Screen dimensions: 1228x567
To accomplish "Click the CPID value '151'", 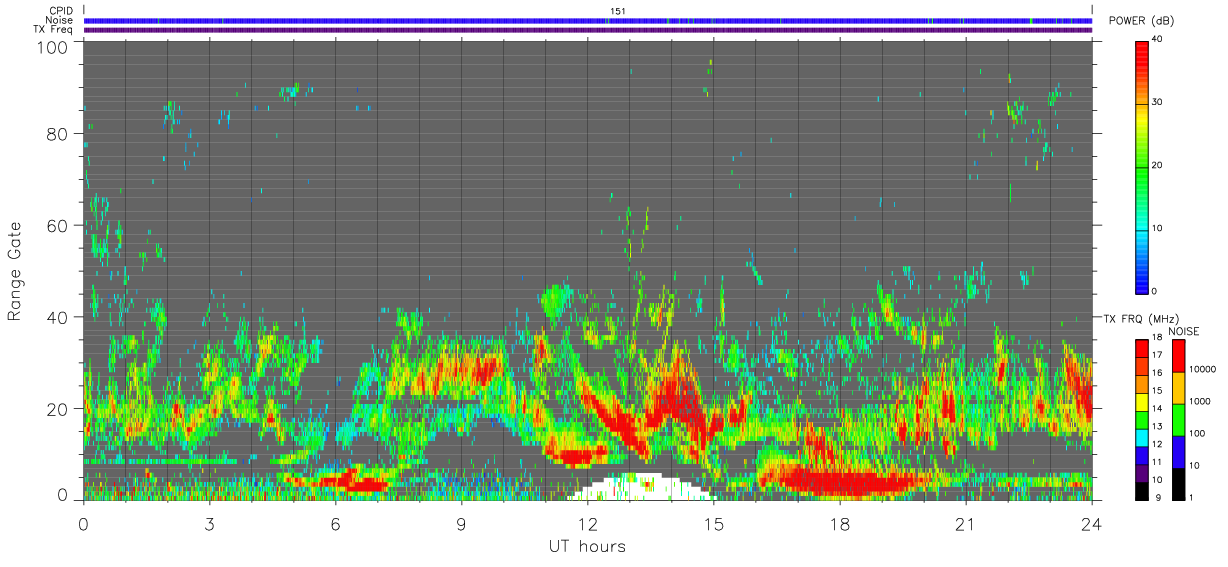I will point(618,11).
